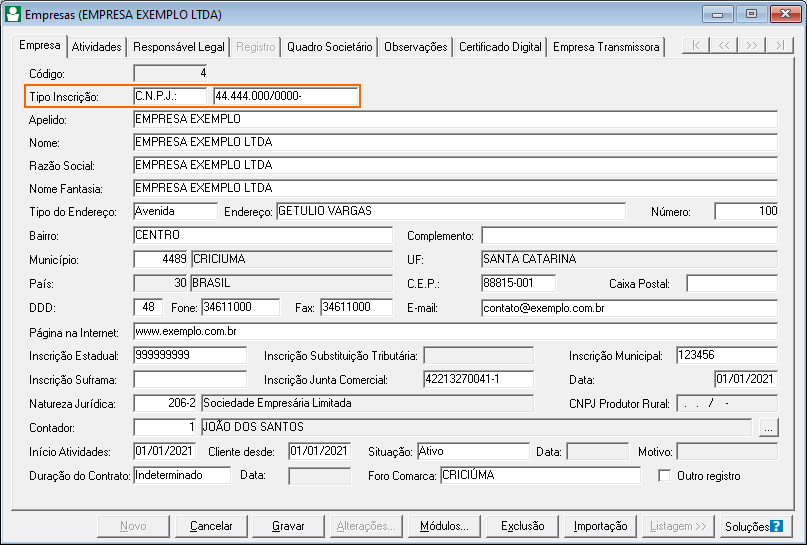Go to previous record navigation arrow
This screenshot has height=545, width=807.
pyautogui.click(x=724, y=46)
